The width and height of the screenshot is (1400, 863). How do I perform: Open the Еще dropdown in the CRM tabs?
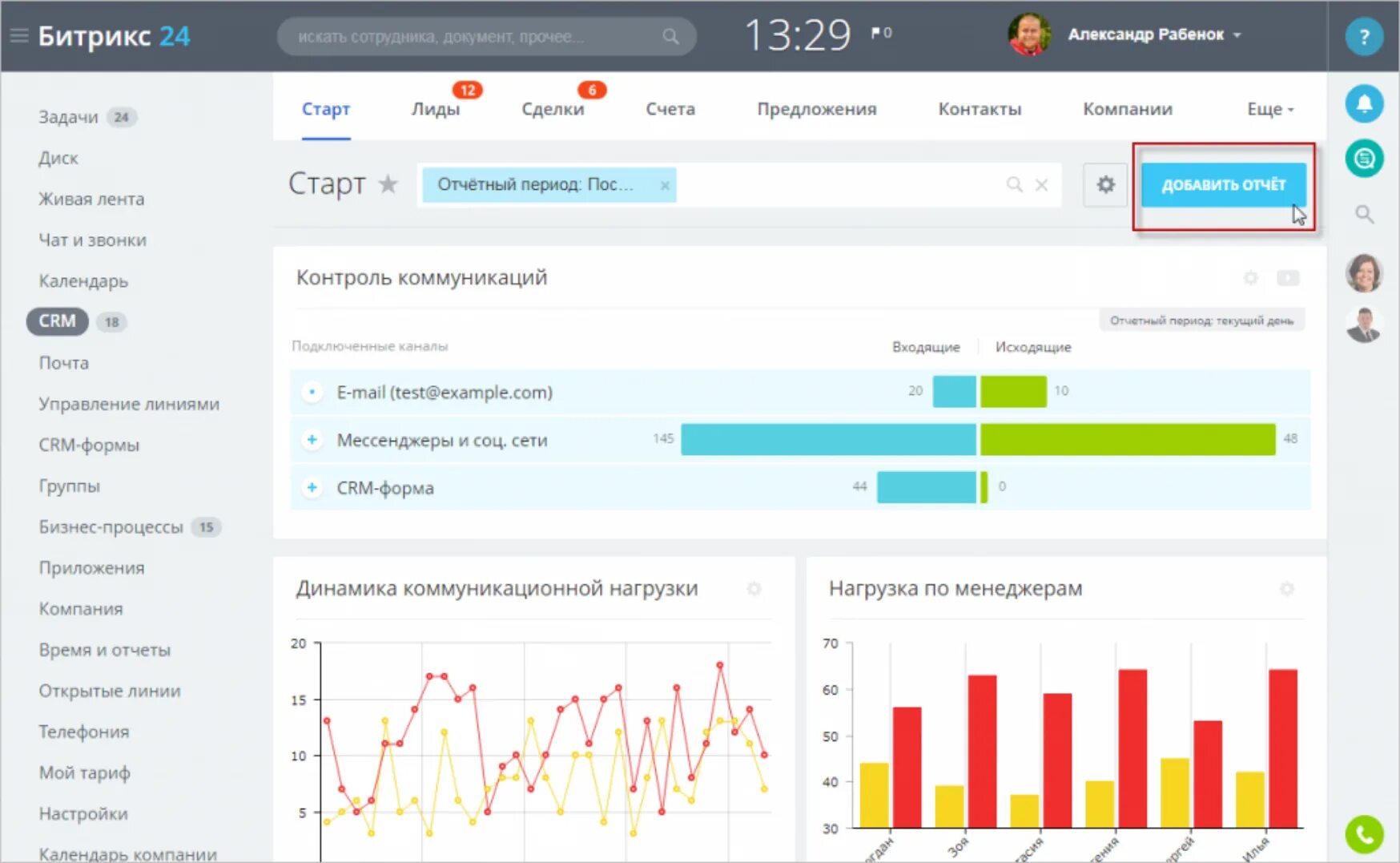pyautogui.click(x=1270, y=109)
